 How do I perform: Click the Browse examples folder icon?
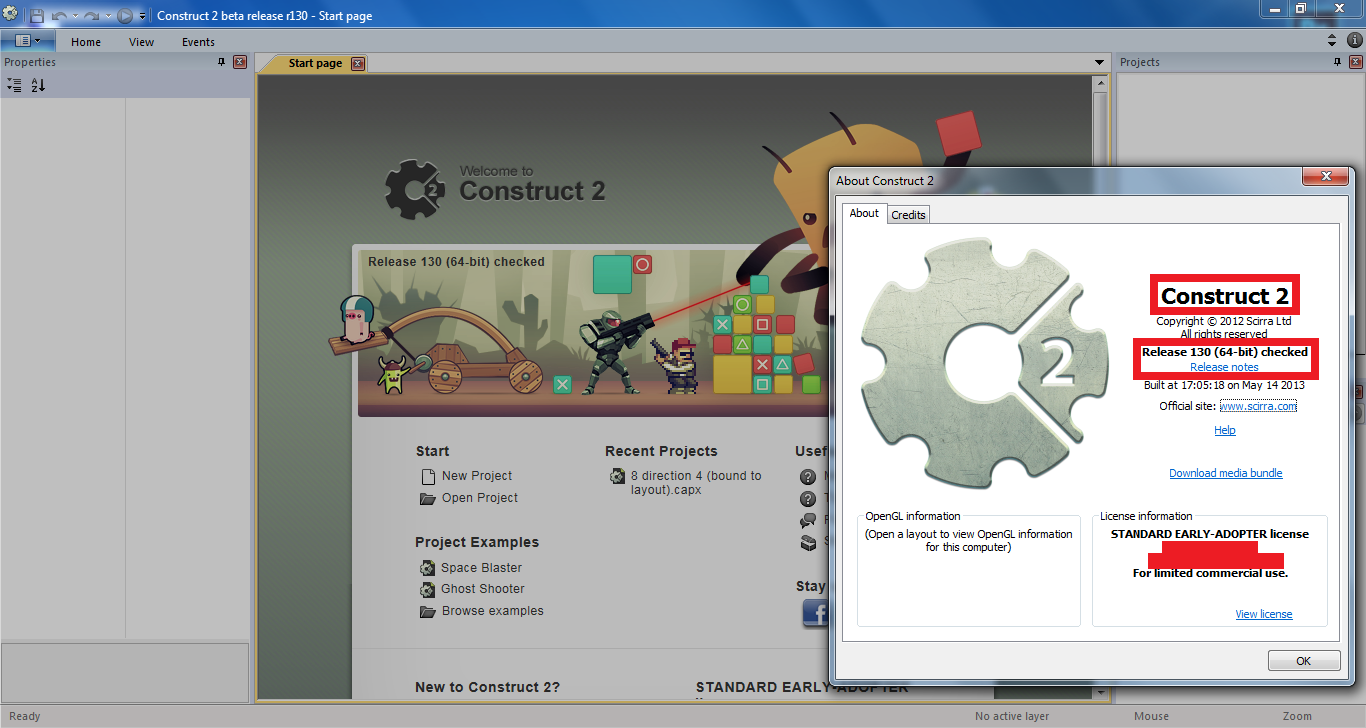coord(428,611)
